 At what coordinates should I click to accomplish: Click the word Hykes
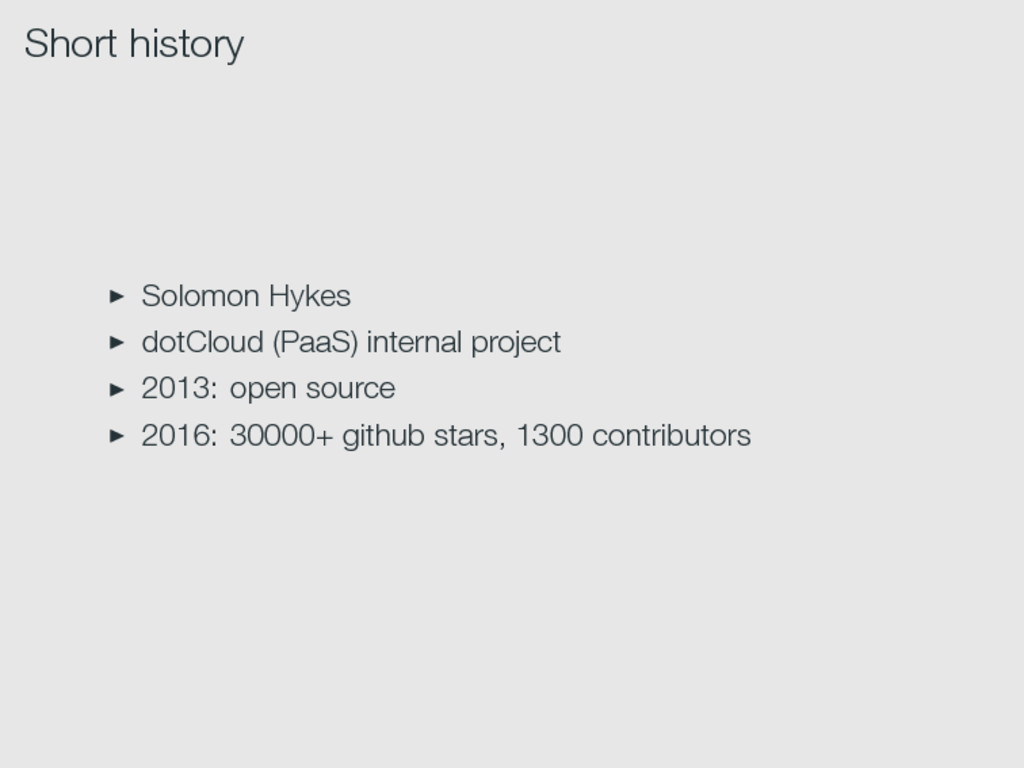310,296
